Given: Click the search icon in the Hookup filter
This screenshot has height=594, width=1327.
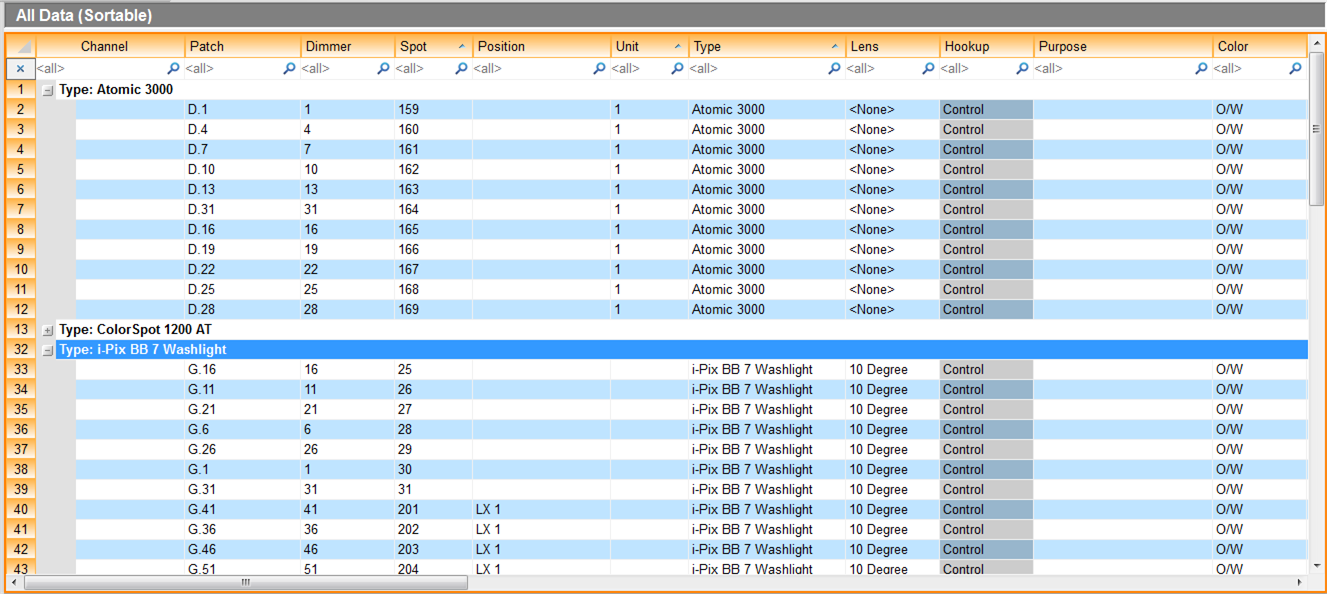Looking at the screenshot, I should pyautogui.click(x=1022, y=68).
